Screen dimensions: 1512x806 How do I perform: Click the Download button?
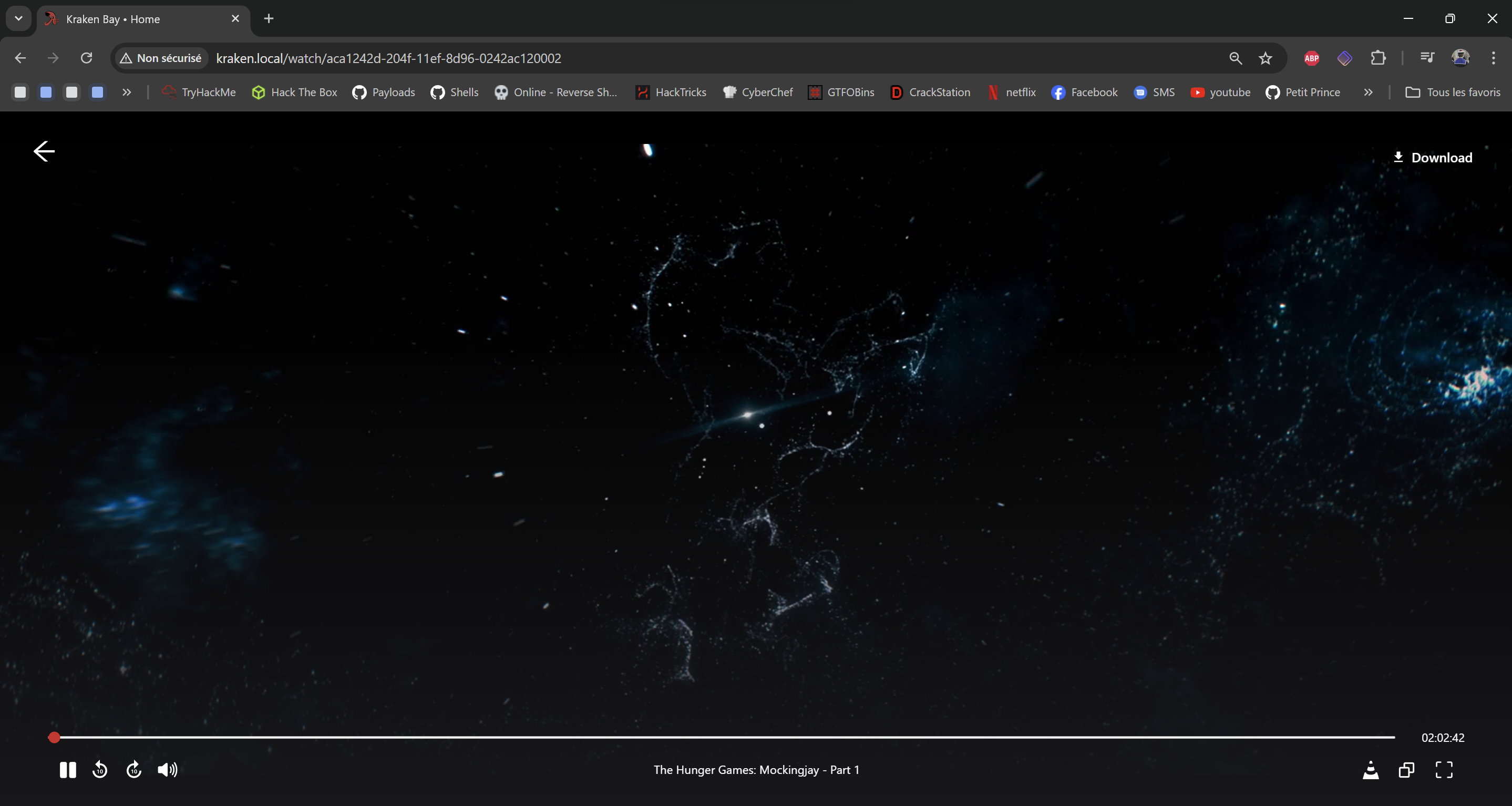[x=1433, y=158]
